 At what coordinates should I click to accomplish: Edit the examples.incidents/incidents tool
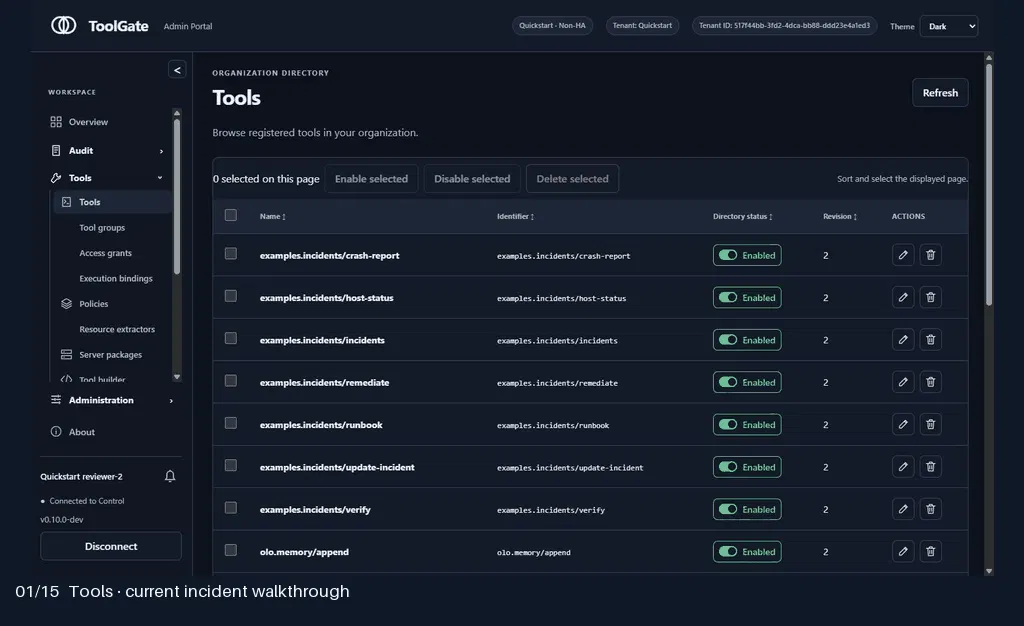(903, 340)
